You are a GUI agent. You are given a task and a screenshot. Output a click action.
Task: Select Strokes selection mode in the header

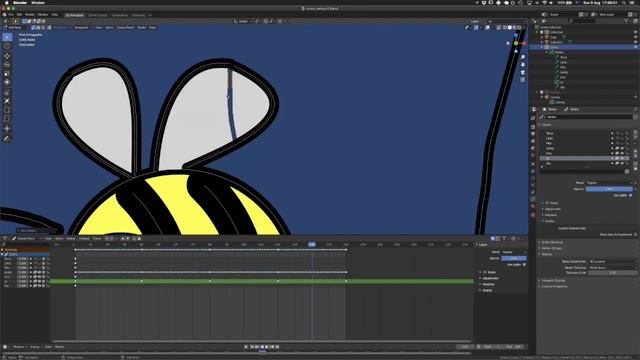[39, 27]
